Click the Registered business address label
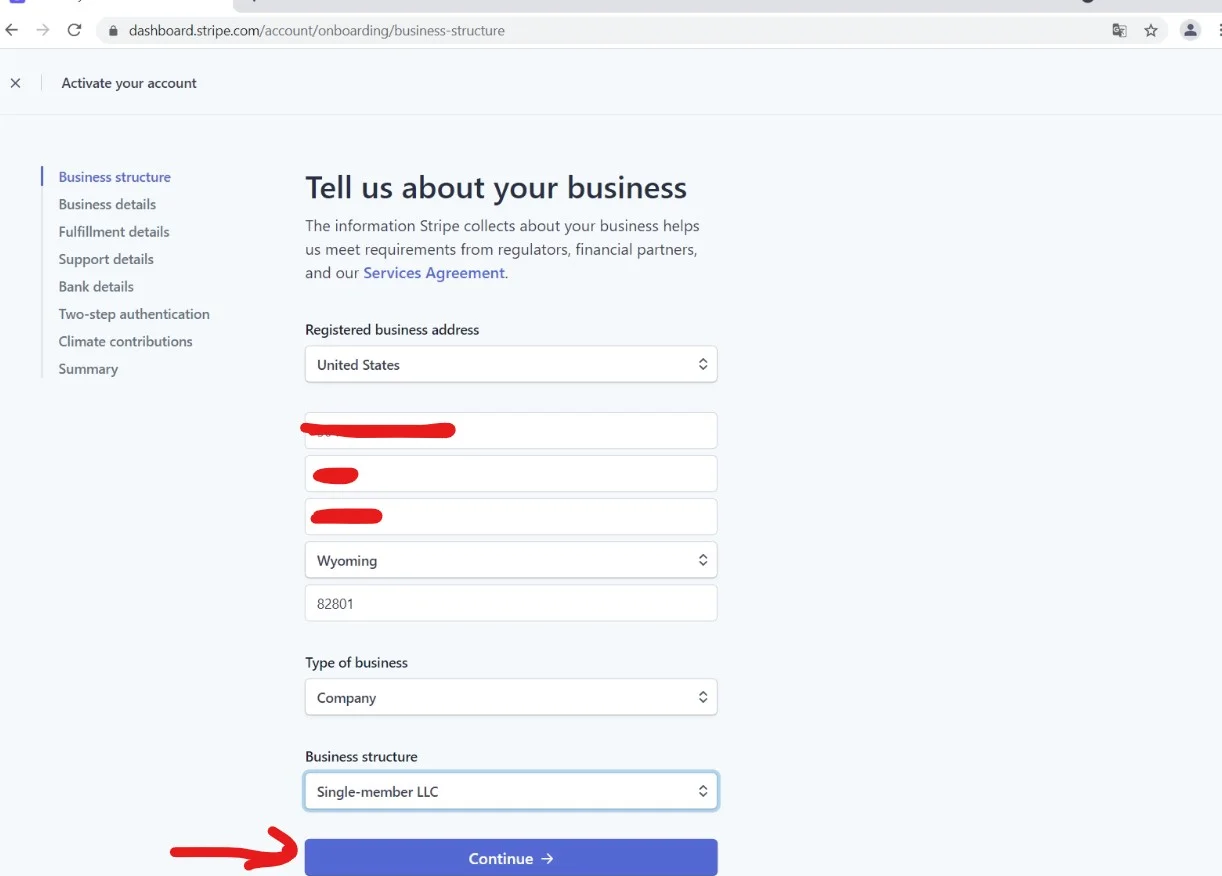 tap(392, 330)
